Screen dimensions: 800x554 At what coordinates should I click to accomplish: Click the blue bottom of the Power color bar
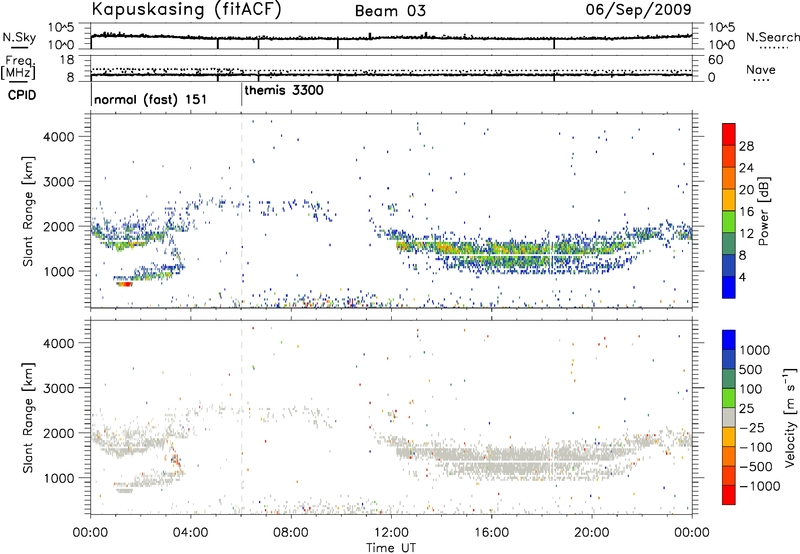coord(729,287)
